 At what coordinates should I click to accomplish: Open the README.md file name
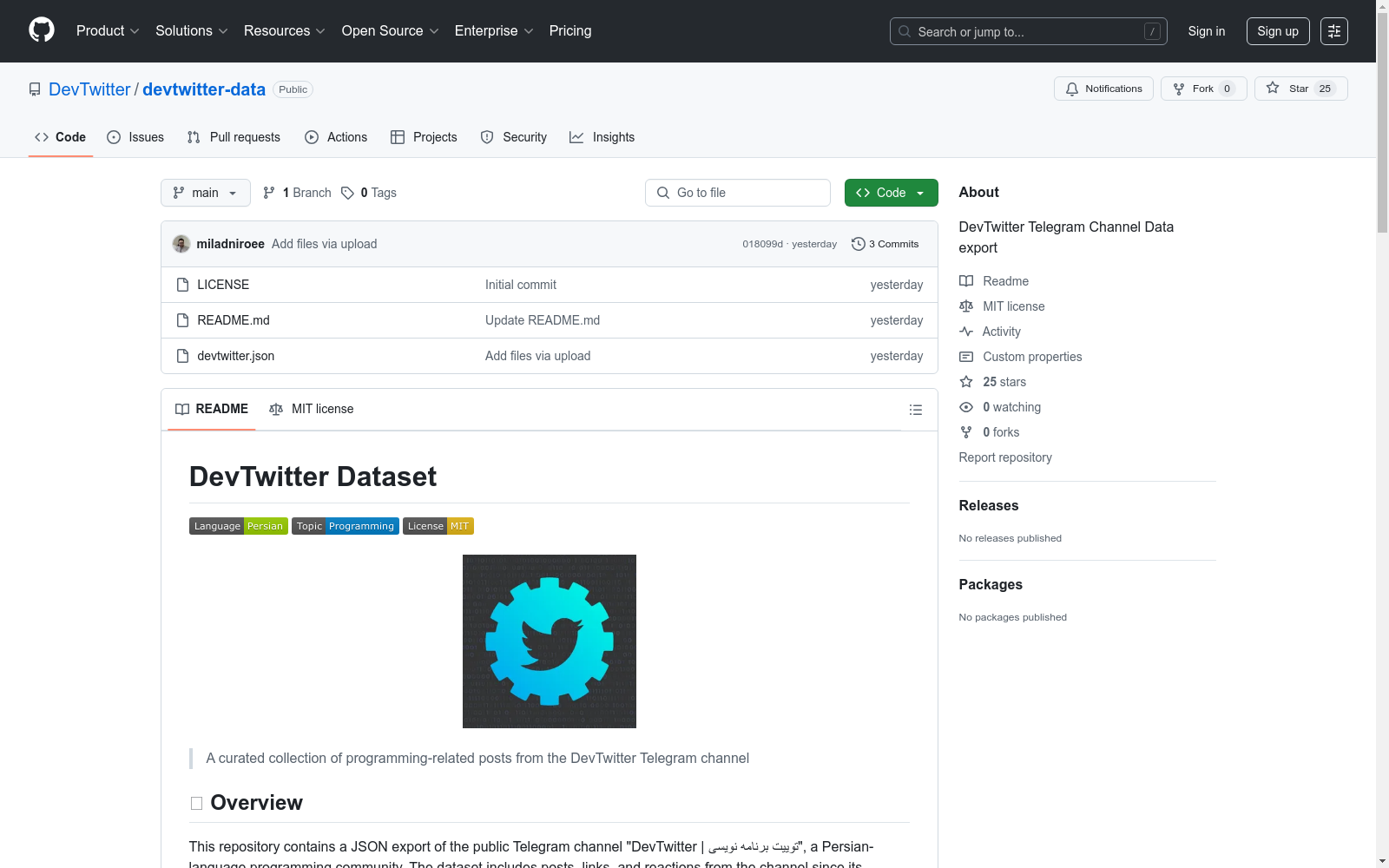(234, 320)
